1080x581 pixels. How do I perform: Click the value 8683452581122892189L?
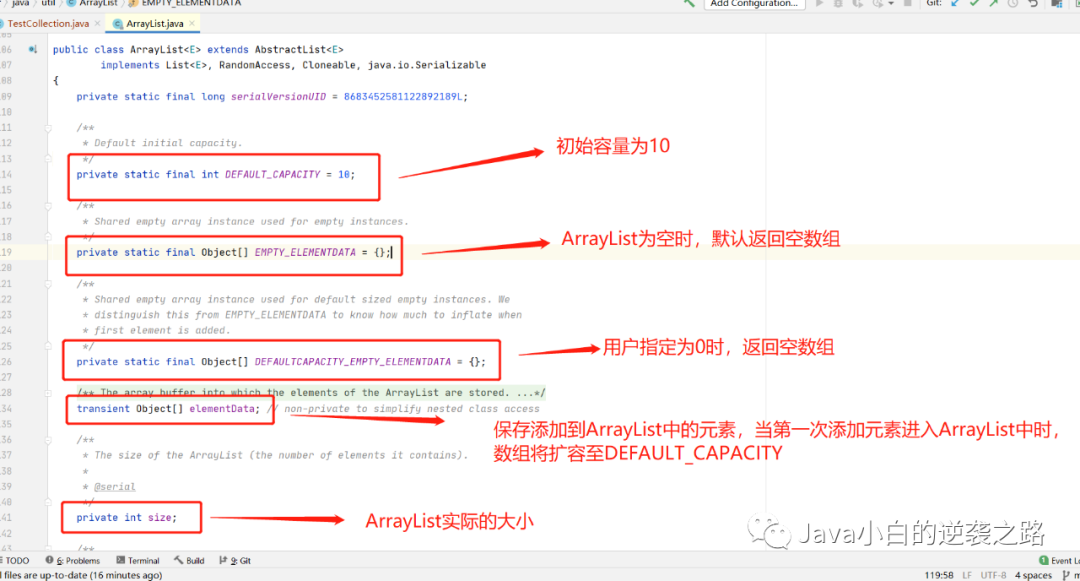pyautogui.click(x=403, y=96)
